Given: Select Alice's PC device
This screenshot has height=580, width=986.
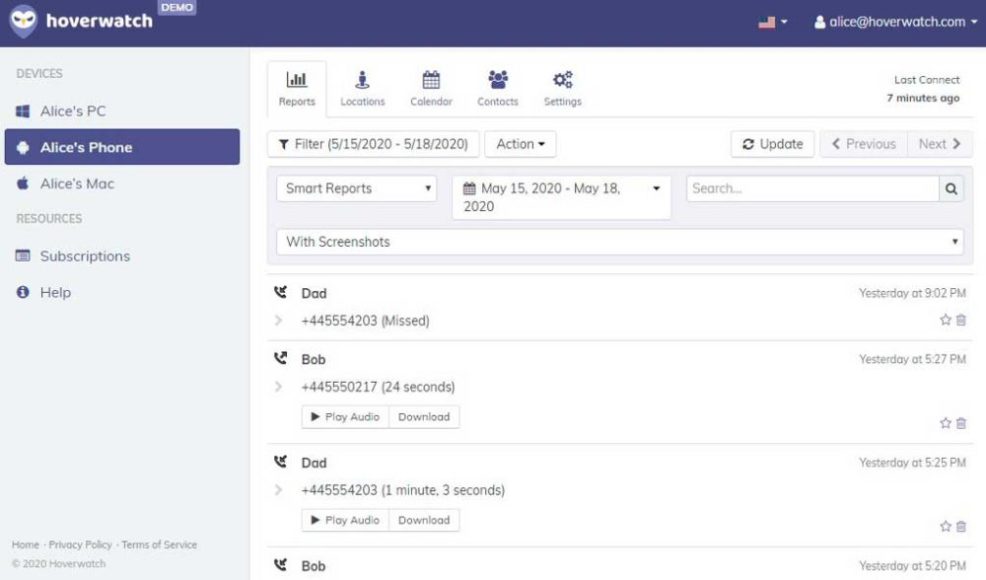Looking at the screenshot, I should pyautogui.click(x=72, y=111).
